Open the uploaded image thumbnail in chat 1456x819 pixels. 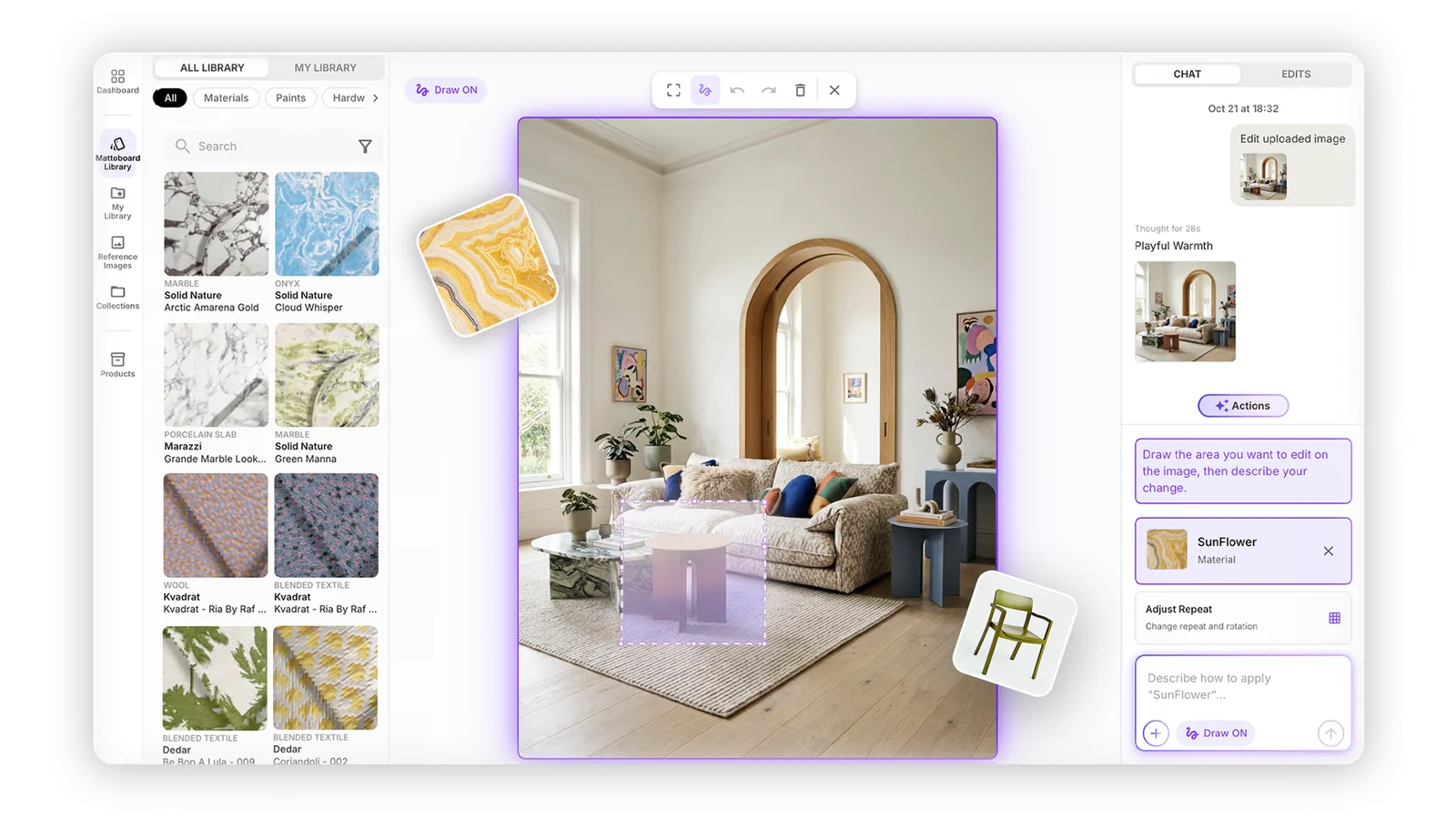tap(1263, 177)
